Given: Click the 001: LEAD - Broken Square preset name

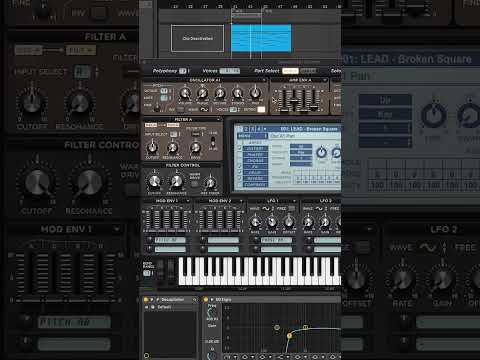Looking at the screenshot, I should [309, 129].
